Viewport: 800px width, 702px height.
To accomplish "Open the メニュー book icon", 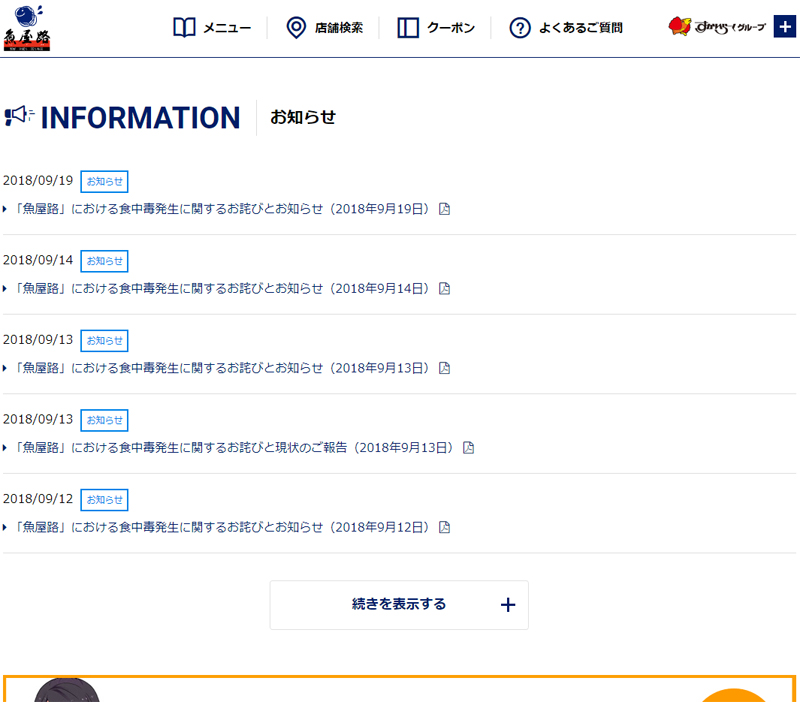I will pos(184,28).
